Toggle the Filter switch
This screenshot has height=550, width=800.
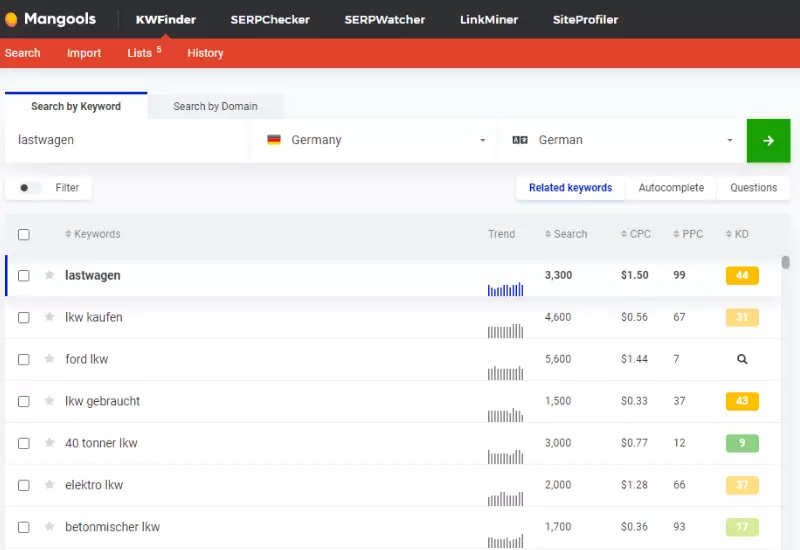[29, 188]
